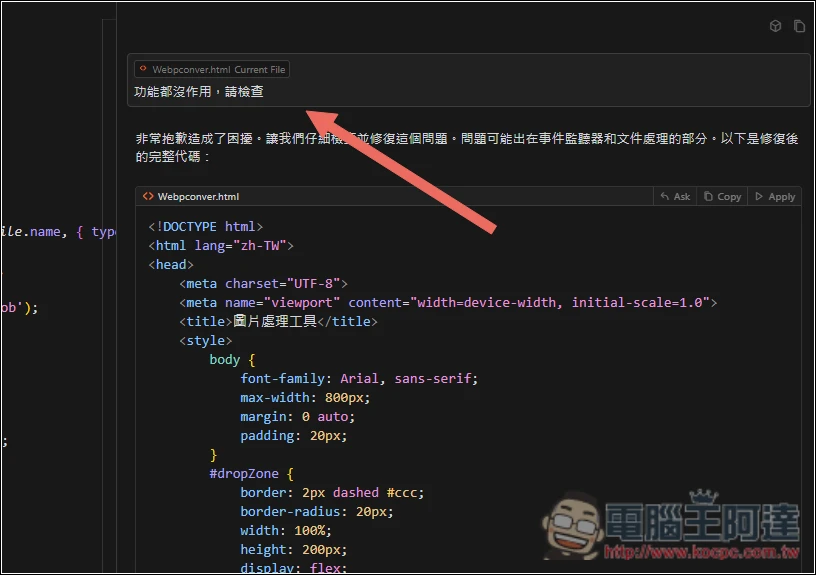Image resolution: width=816 pixels, height=575 pixels.
Task: Click the code brackets icon beside Webpconver.html
Action: point(148,196)
